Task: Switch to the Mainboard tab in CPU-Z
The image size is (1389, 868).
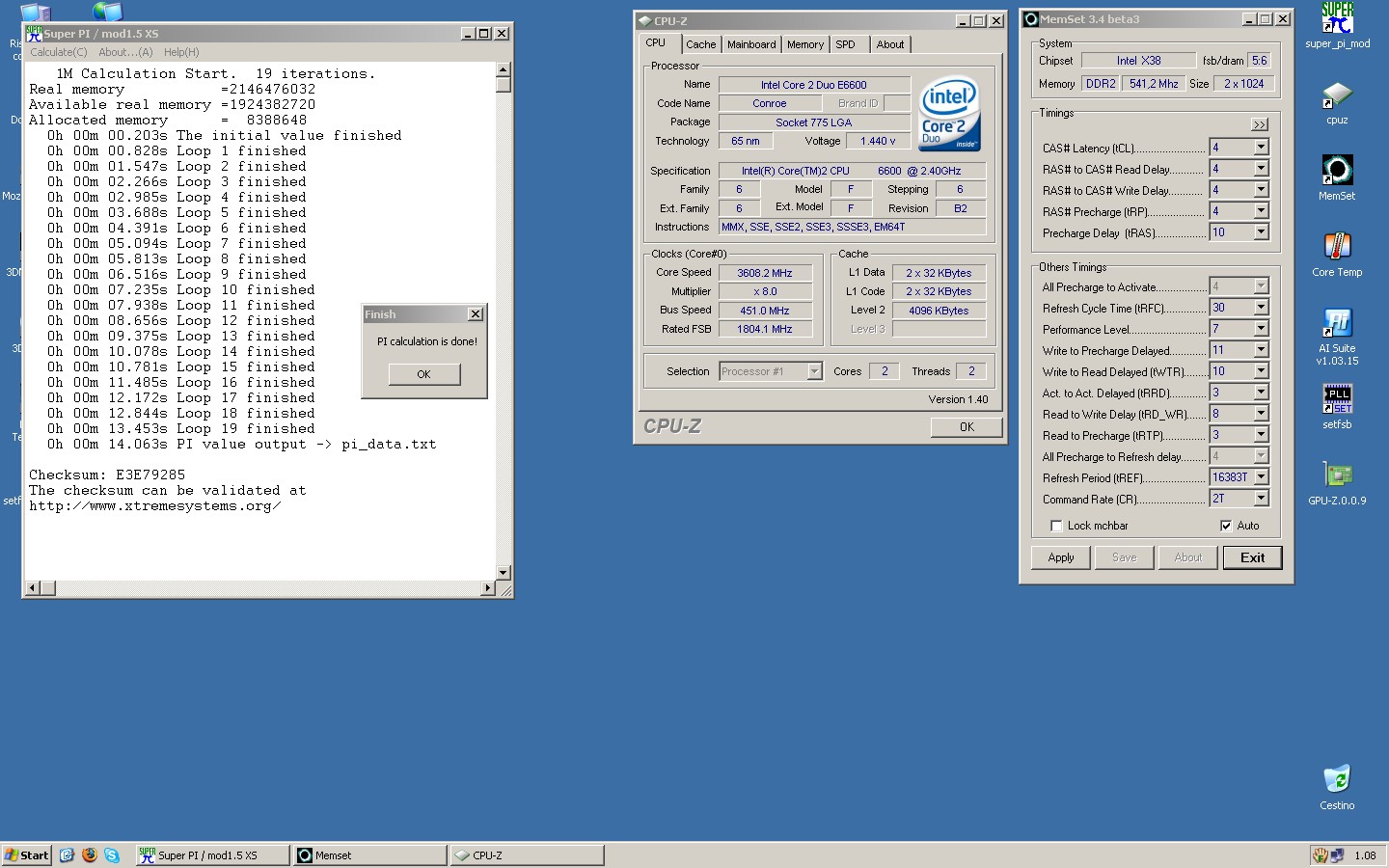Action: click(751, 44)
